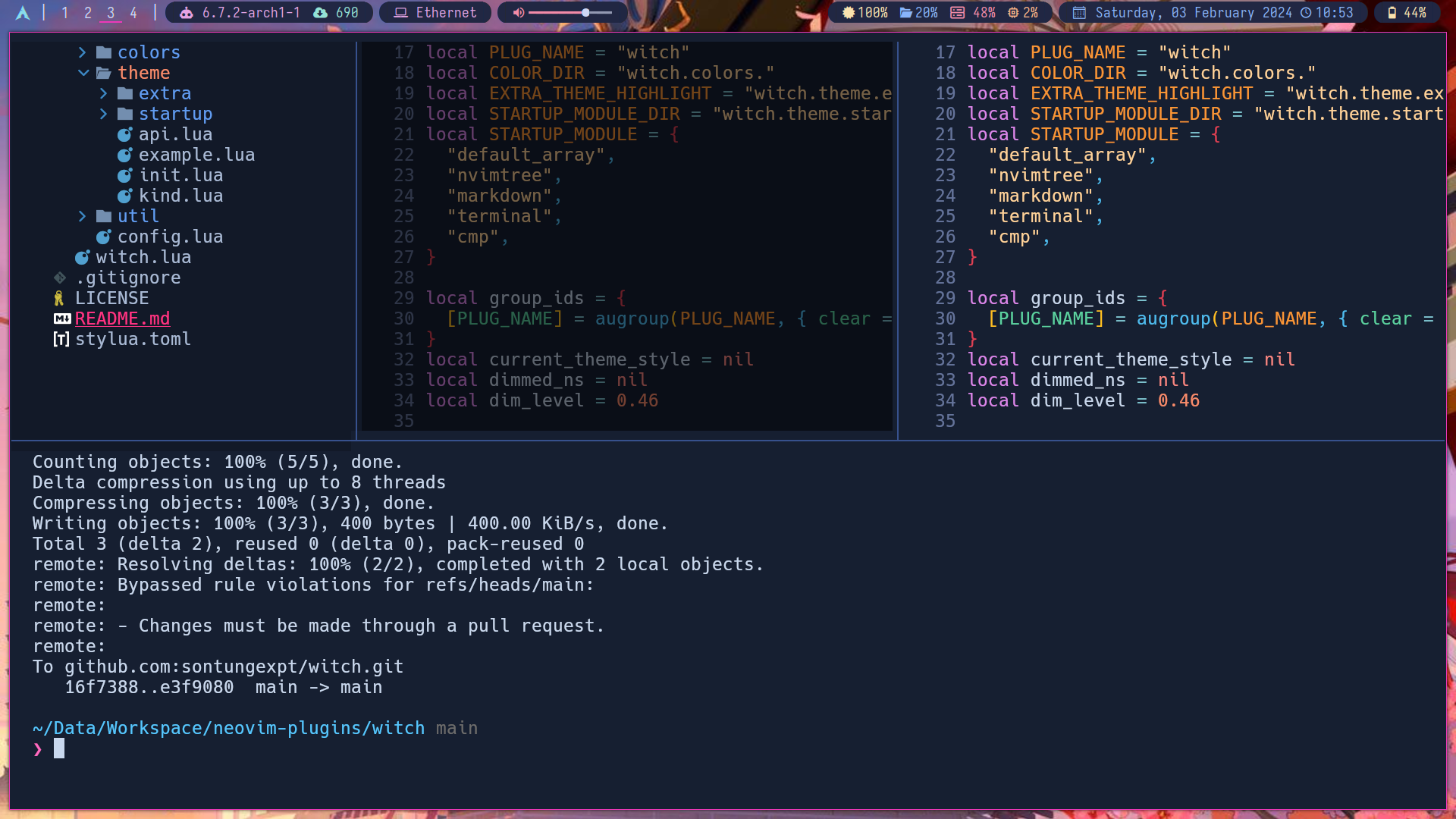Image resolution: width=1456 pixels, height=819 pixels.
Task: Click the git icon beside .gitignore
Action: click(x=60, y=278)
